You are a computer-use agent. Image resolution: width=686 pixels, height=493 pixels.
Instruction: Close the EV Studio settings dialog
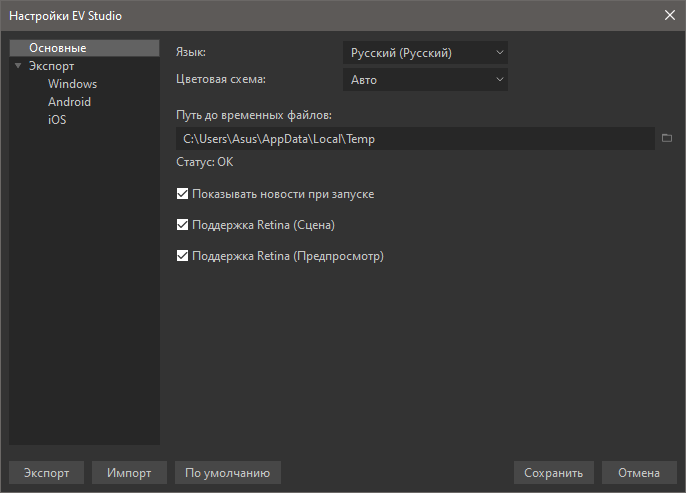click(x=669, y=15)
